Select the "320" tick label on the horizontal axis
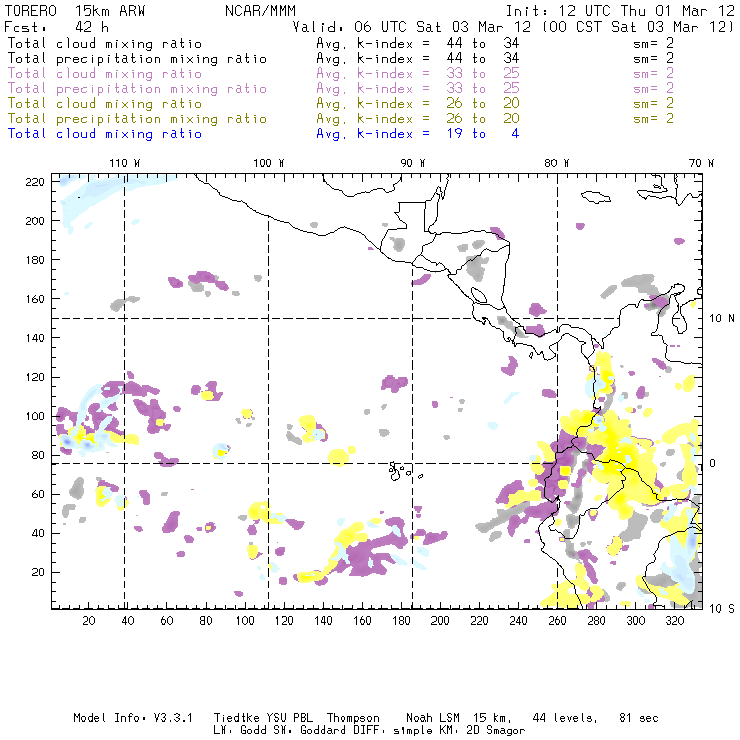This screenshot has width=740, height=740. point(674,621)
